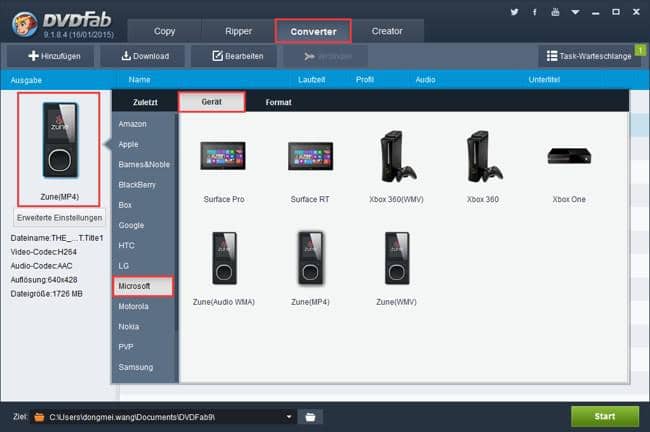The height and width of the screenshot is (432, 650).
Task: Open the Task-Warteschlange queue
Action: [x=589, y=56]
